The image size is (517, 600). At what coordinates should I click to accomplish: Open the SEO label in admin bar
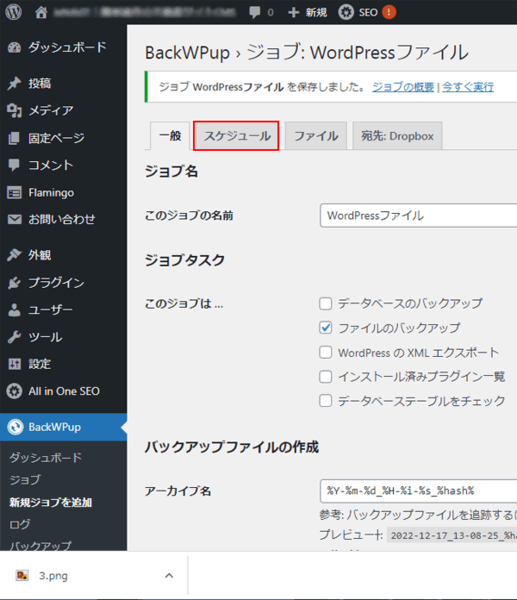368,13
